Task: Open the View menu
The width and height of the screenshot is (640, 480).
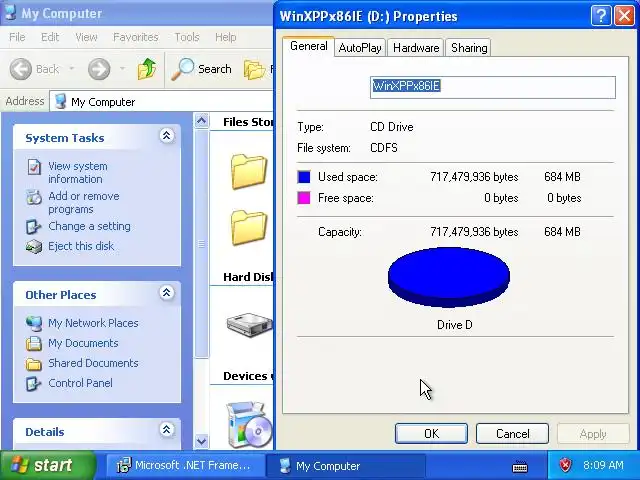Action: [x=86, y=37]
